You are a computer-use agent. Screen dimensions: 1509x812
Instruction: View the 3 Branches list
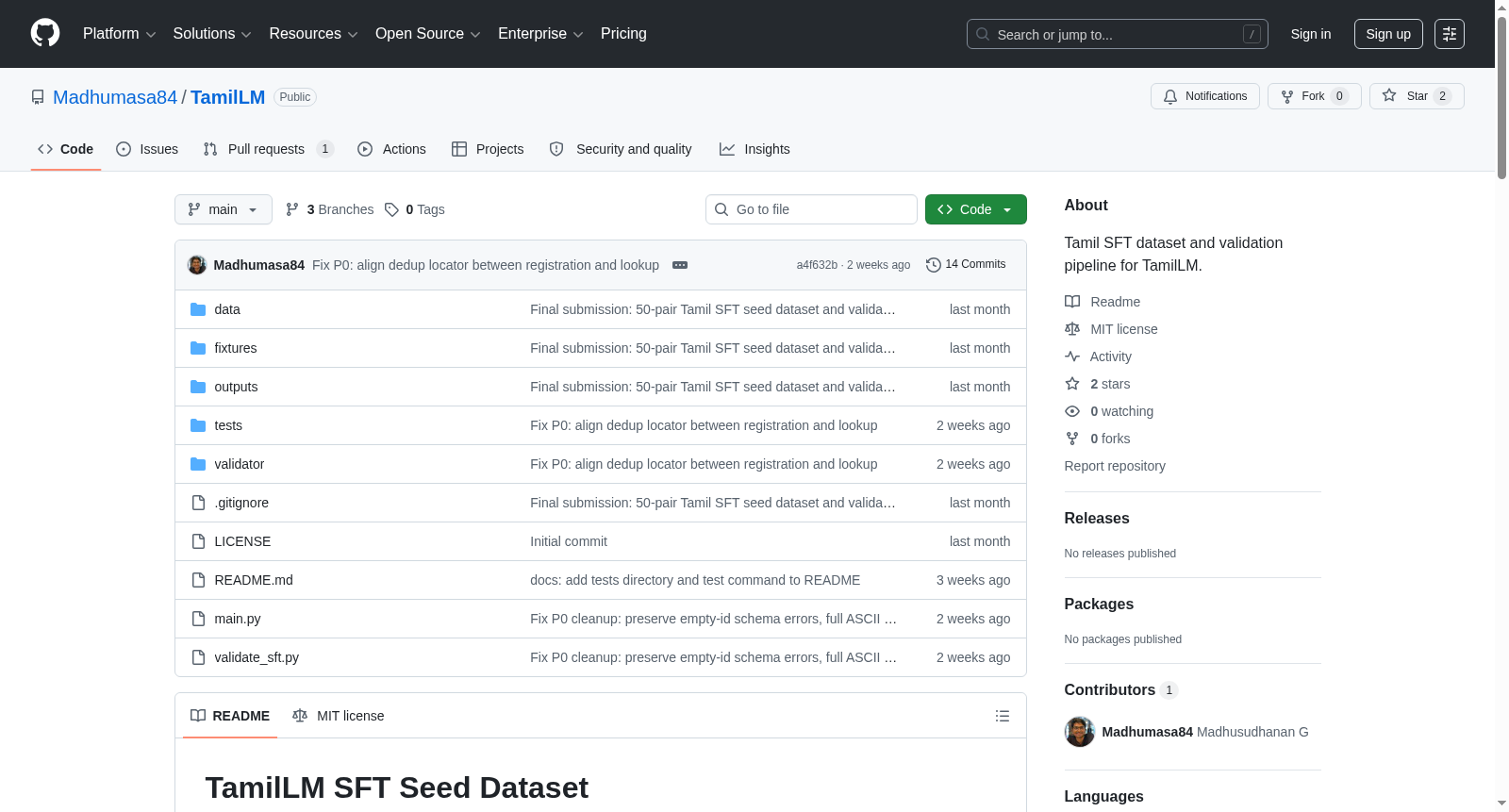click(x=329, y=209)
